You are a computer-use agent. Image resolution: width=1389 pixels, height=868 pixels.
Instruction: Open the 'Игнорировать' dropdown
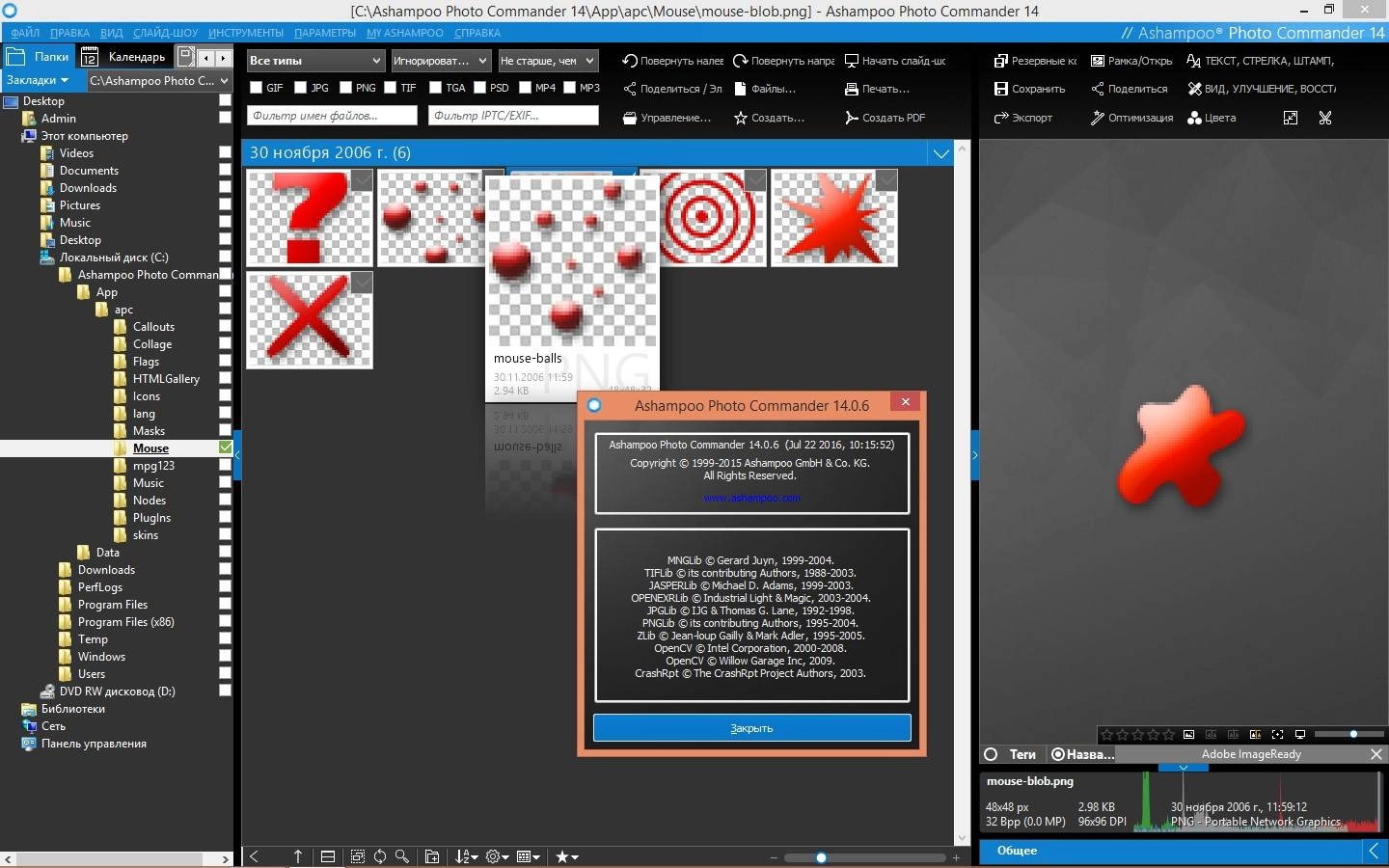[x=440, y=61]
